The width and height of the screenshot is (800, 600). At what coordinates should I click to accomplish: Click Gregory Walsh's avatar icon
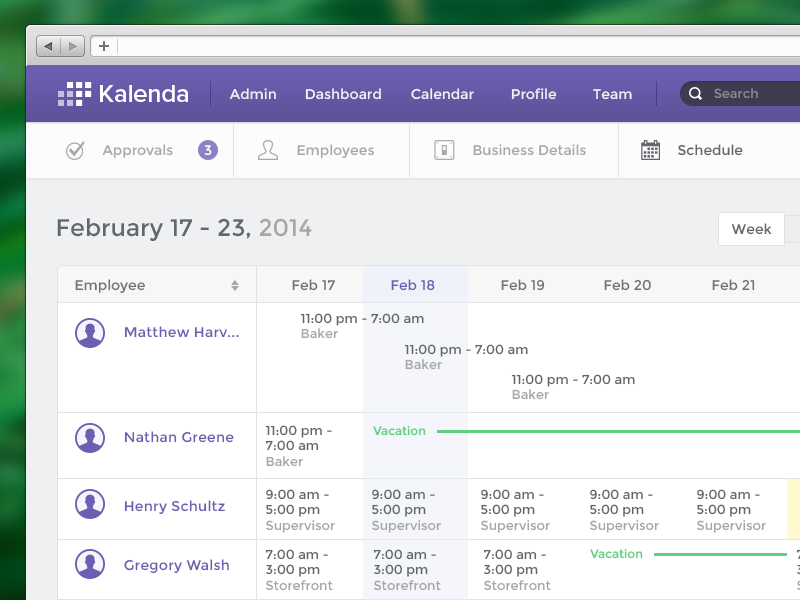pyautogui.click(x=90, y=565)
